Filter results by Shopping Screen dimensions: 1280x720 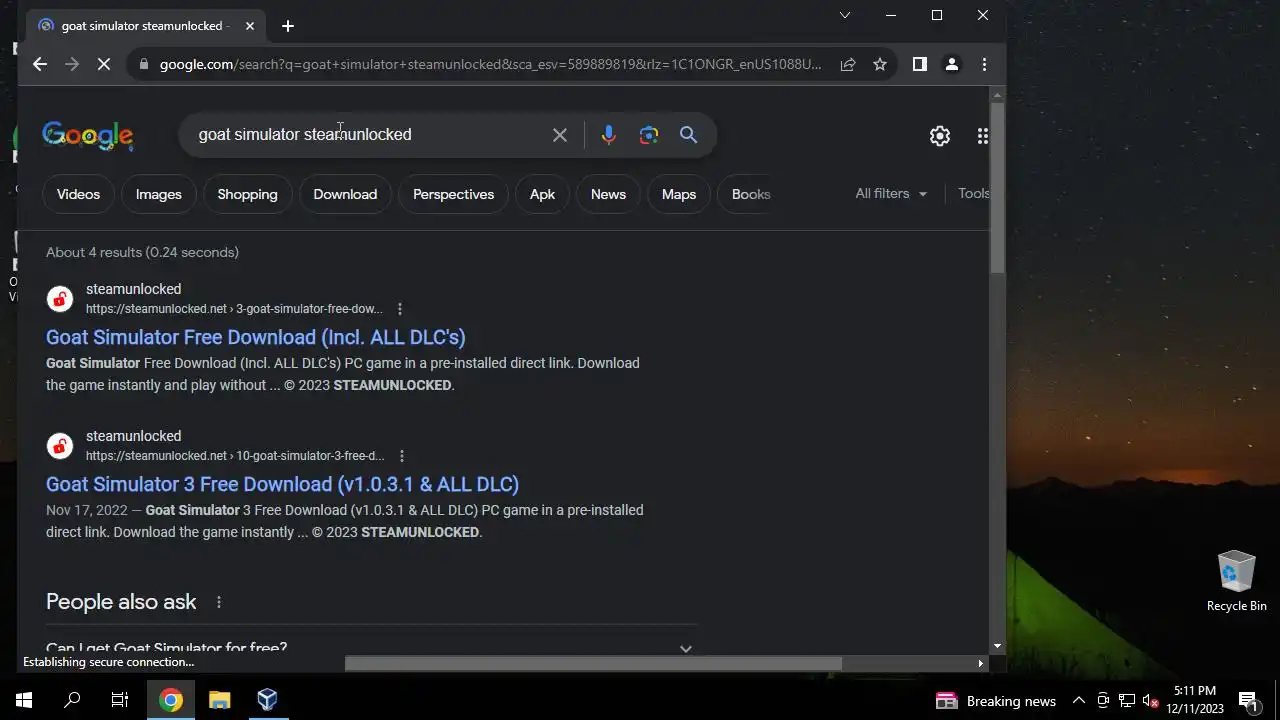[248, 194]
